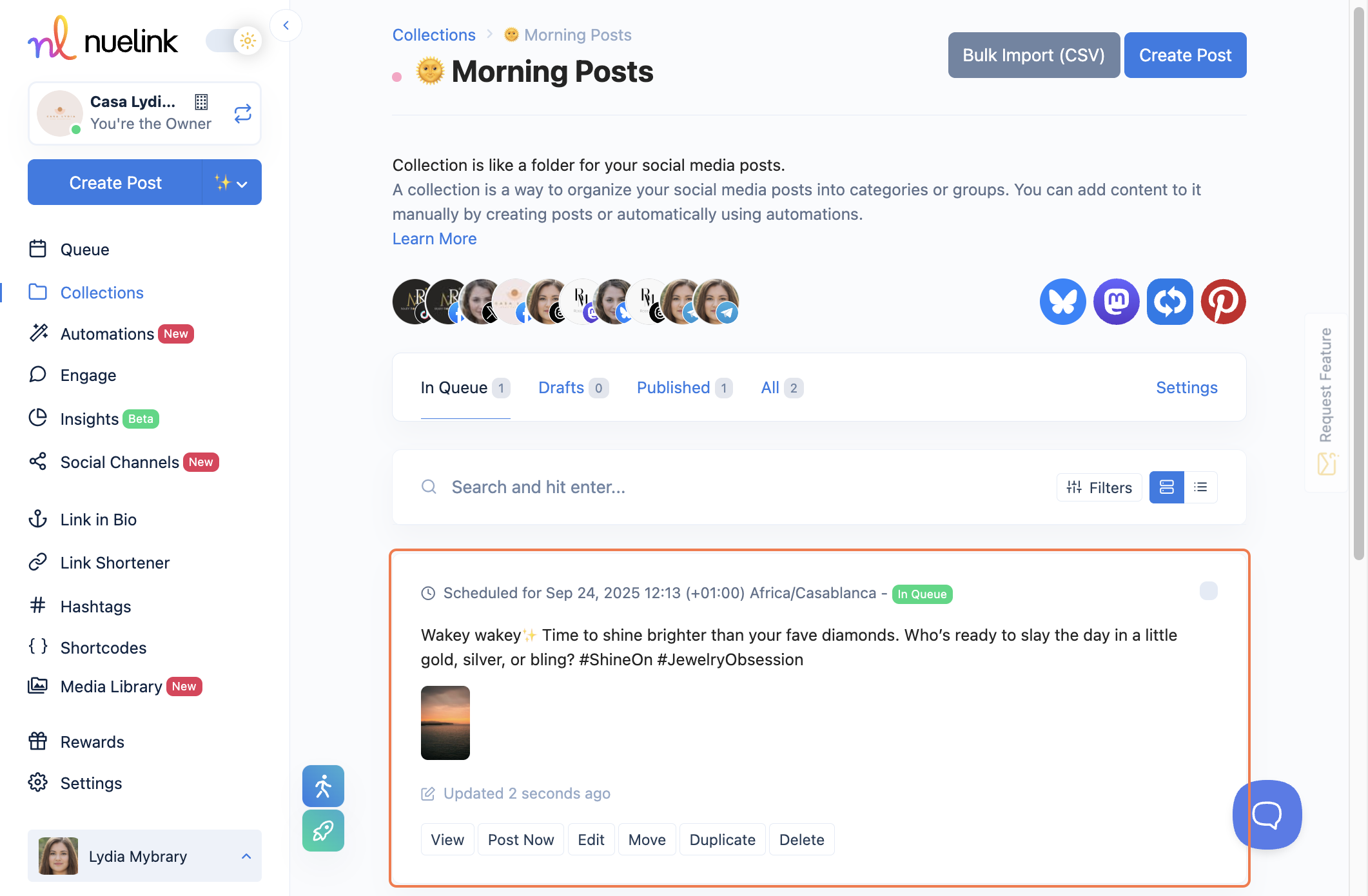Select the scheduled post checkbox
The width and height of the screenshot is (1368, 896).
[1208, 591]
